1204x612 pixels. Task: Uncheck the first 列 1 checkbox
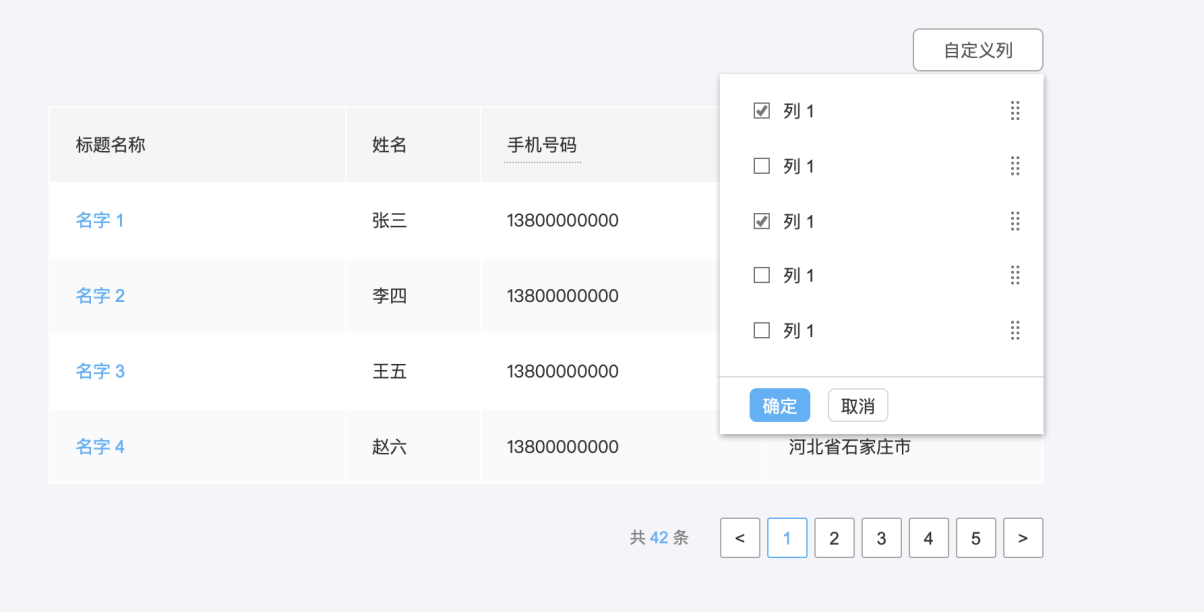[761, 111]
